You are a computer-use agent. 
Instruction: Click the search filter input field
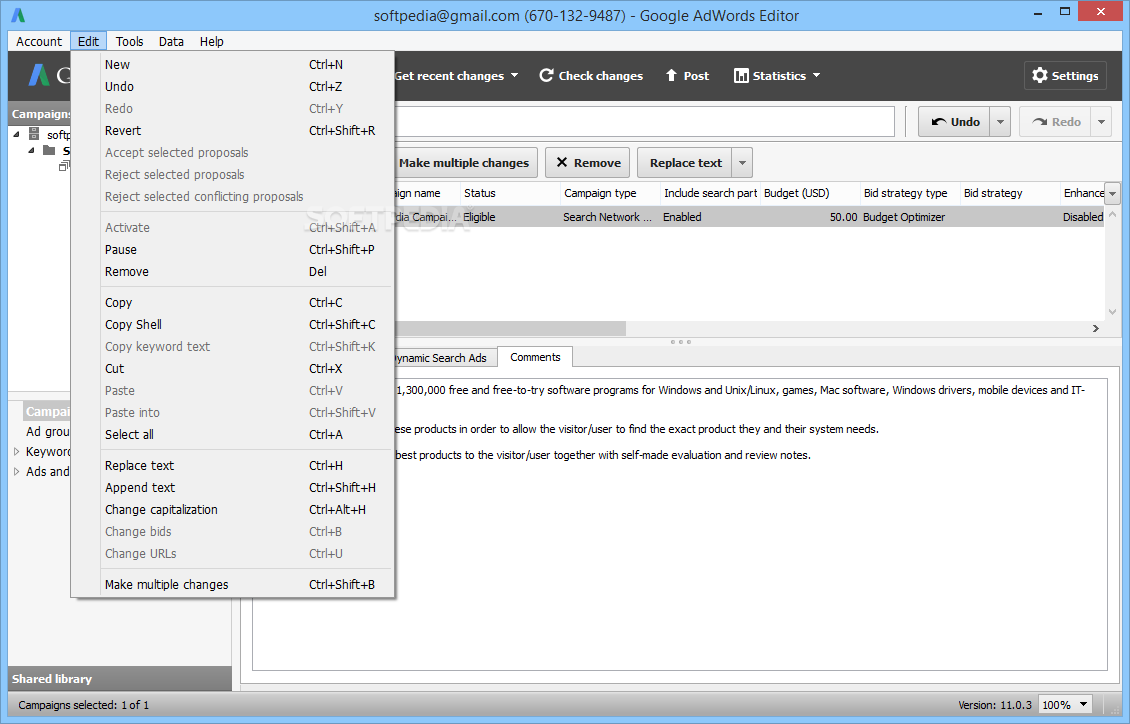pos(644,122)
